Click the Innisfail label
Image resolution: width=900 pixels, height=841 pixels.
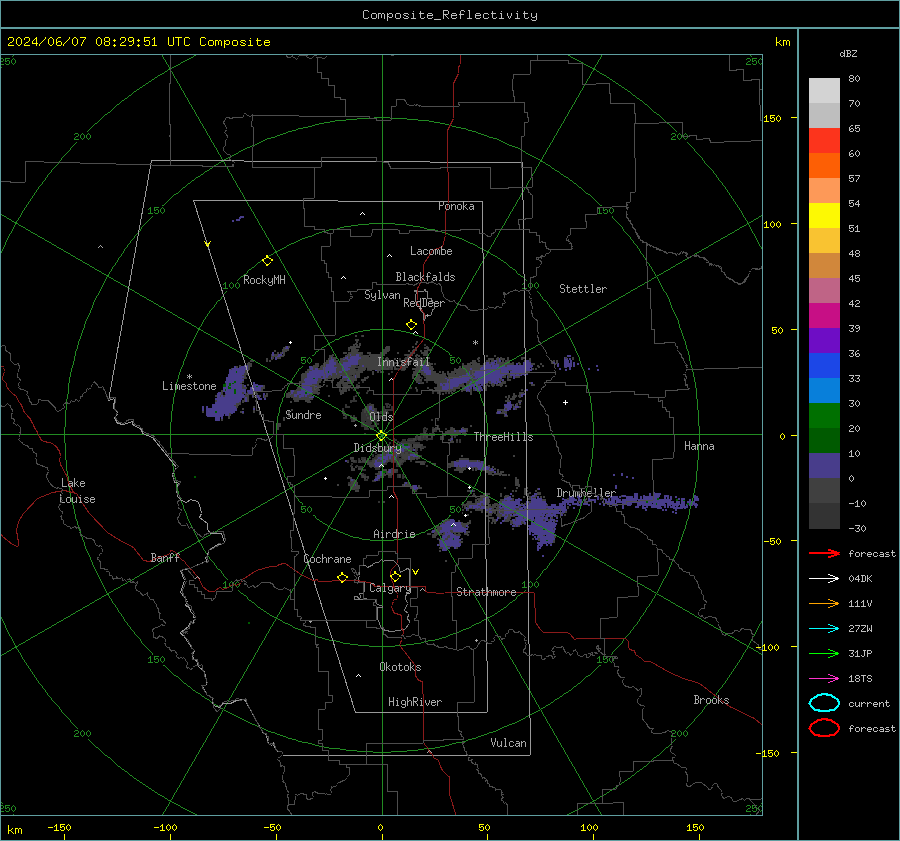pos(404,362)
